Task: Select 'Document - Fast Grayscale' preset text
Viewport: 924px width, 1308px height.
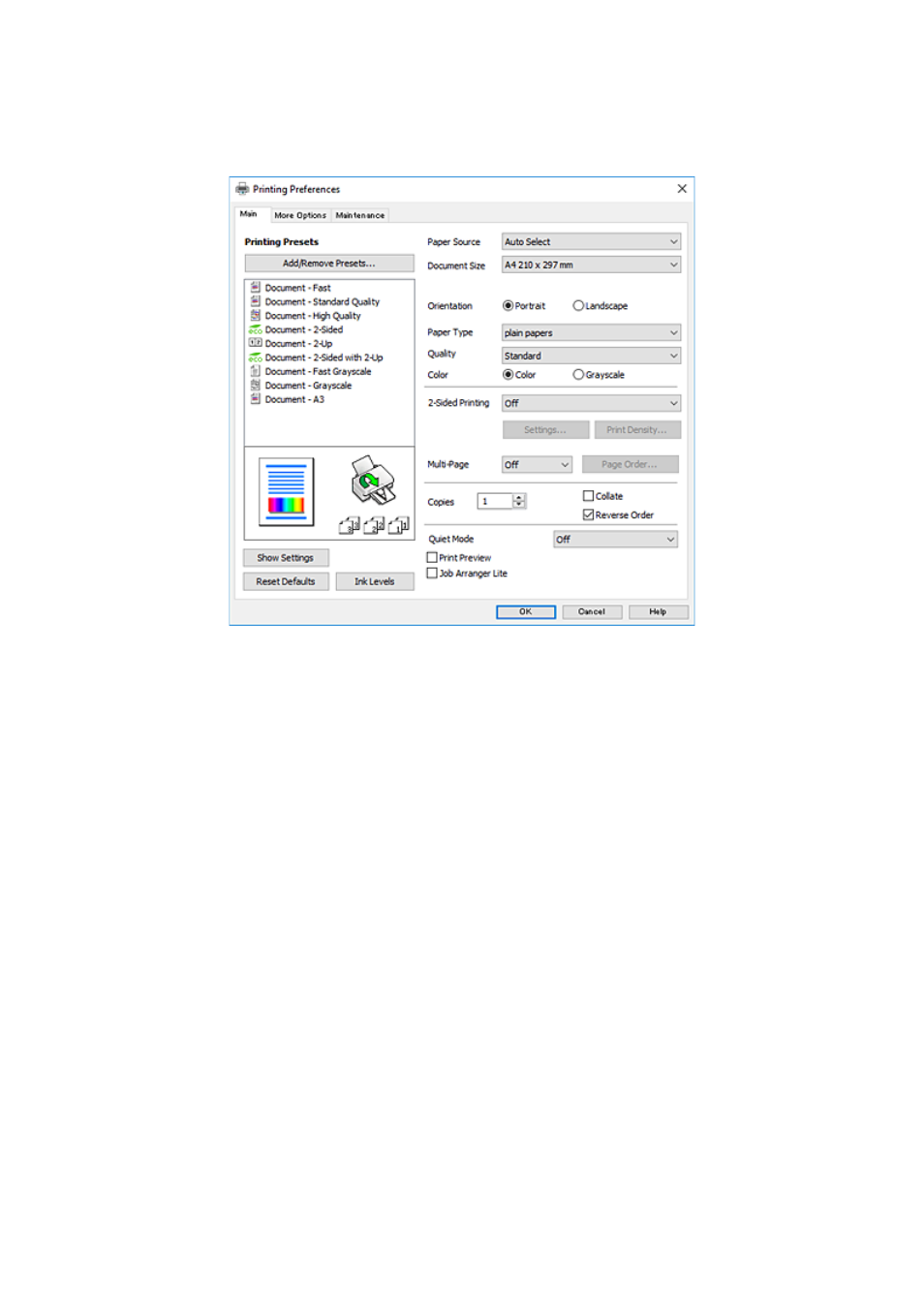Action: [318, 371]
